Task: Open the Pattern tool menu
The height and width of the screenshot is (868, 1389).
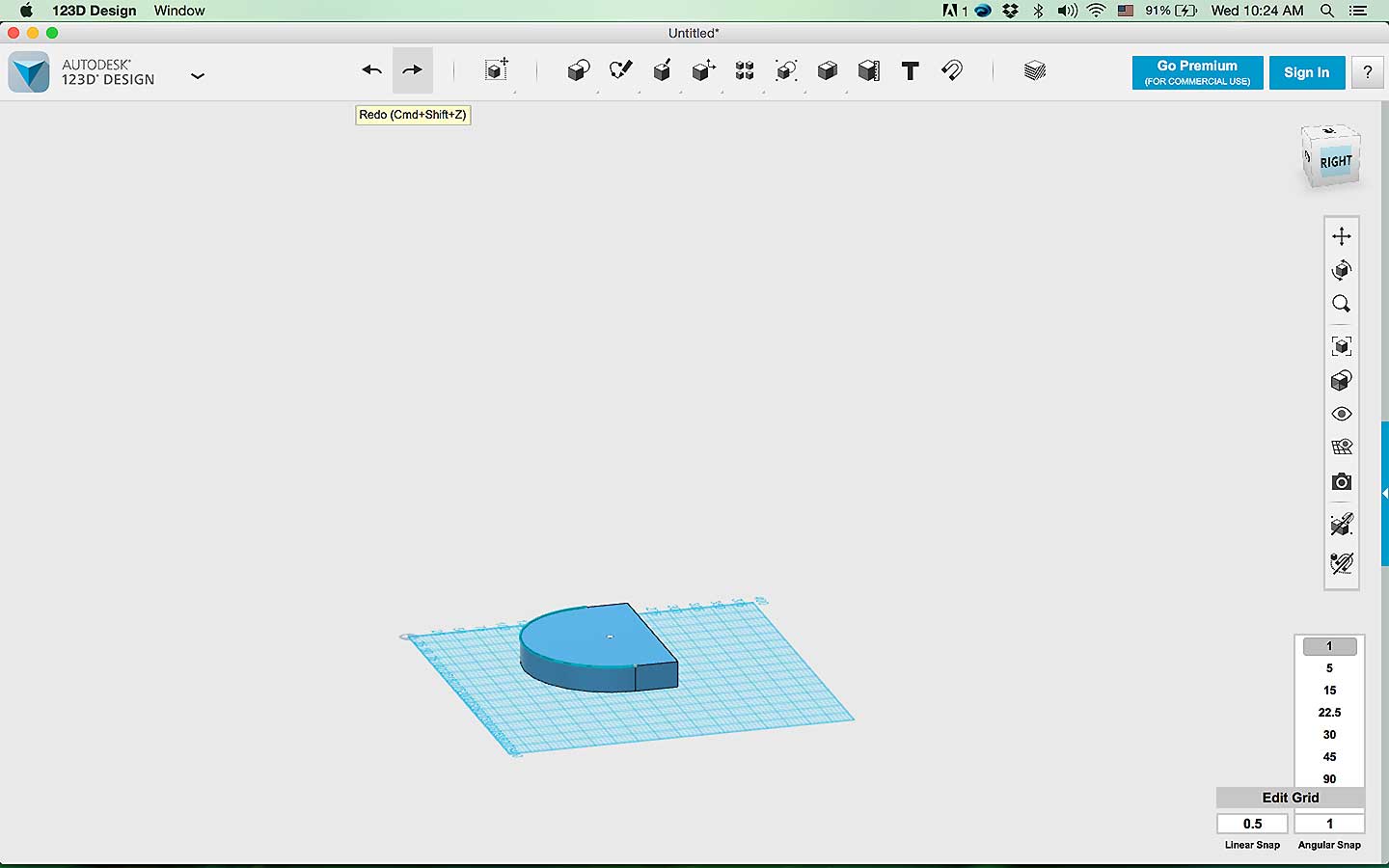Action: coord(745,70)
